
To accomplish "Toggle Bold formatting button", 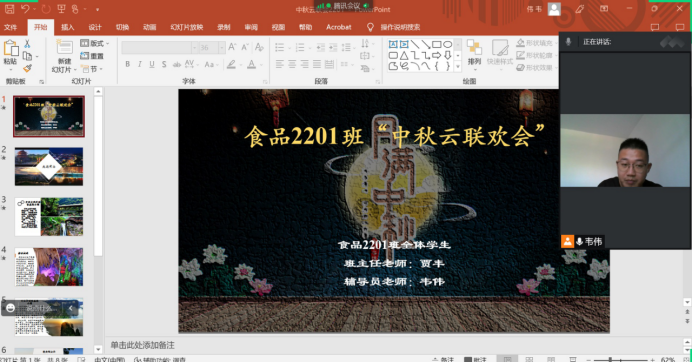I will point(128,64).
